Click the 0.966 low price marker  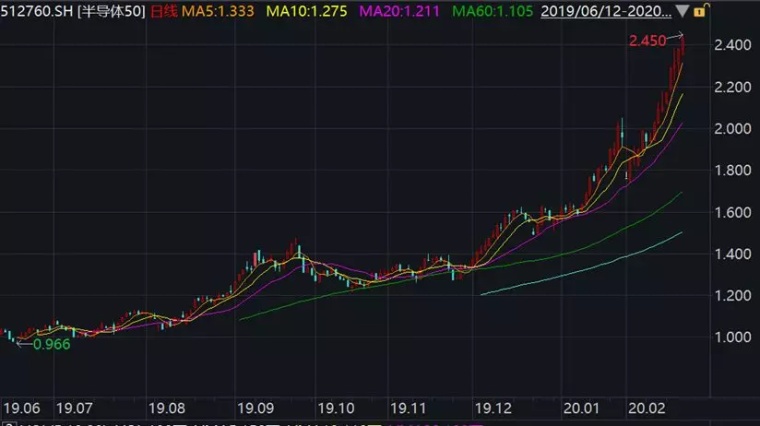coord(52,344)
